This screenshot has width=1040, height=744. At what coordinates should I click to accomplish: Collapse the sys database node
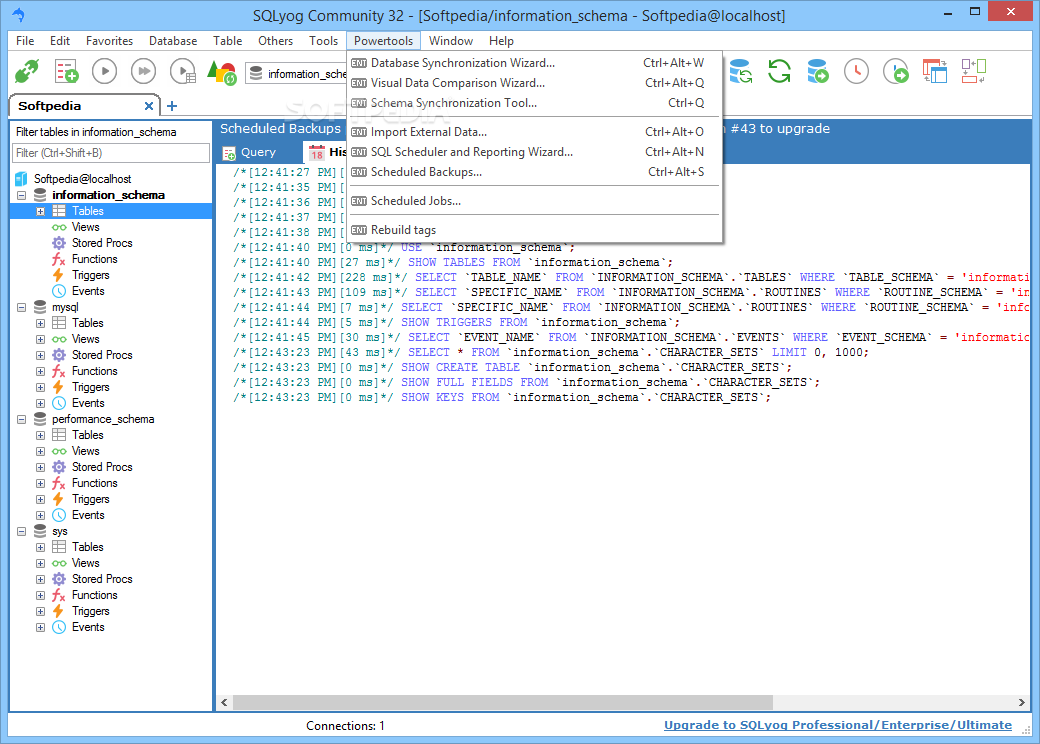point(21,532)
